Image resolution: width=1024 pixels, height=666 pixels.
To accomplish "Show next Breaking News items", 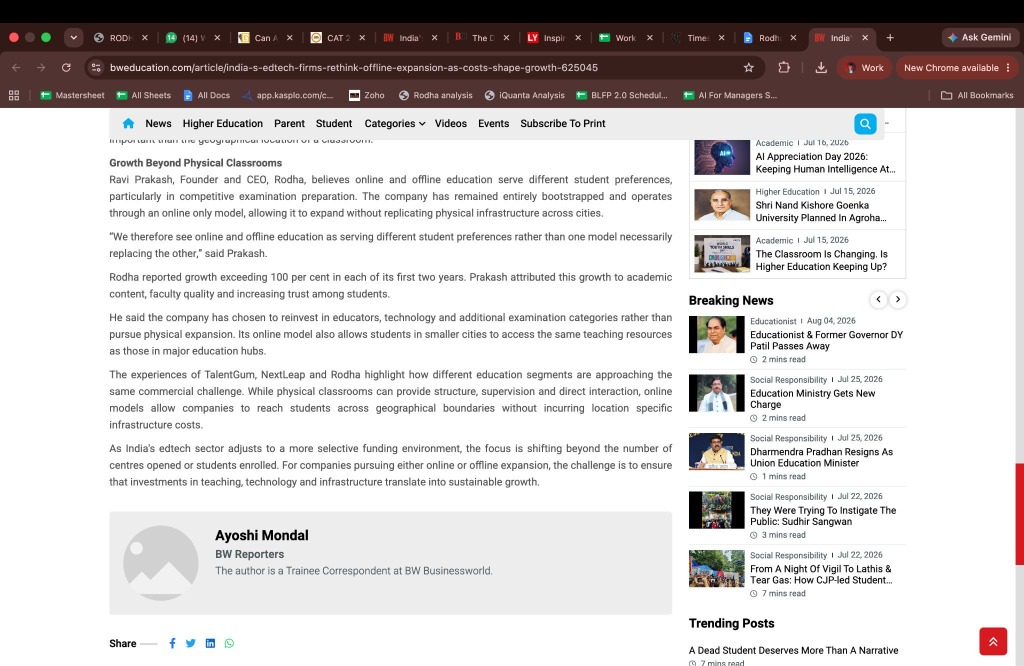I will point(898,299).
